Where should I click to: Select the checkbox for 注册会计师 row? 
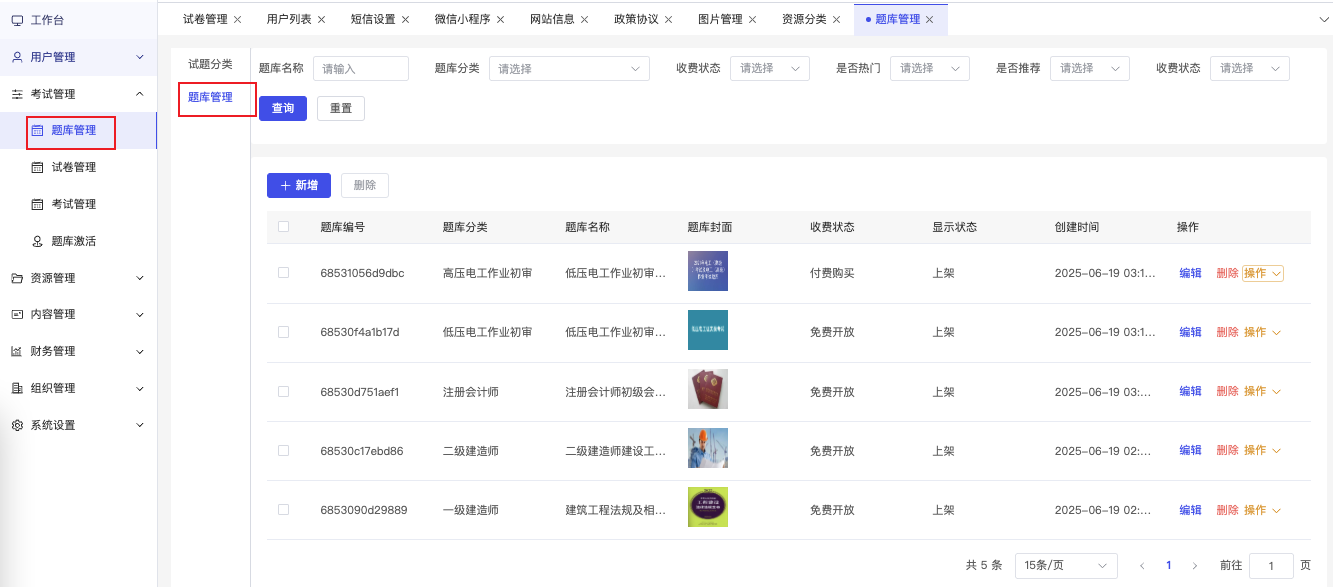[x=284, y=391]
